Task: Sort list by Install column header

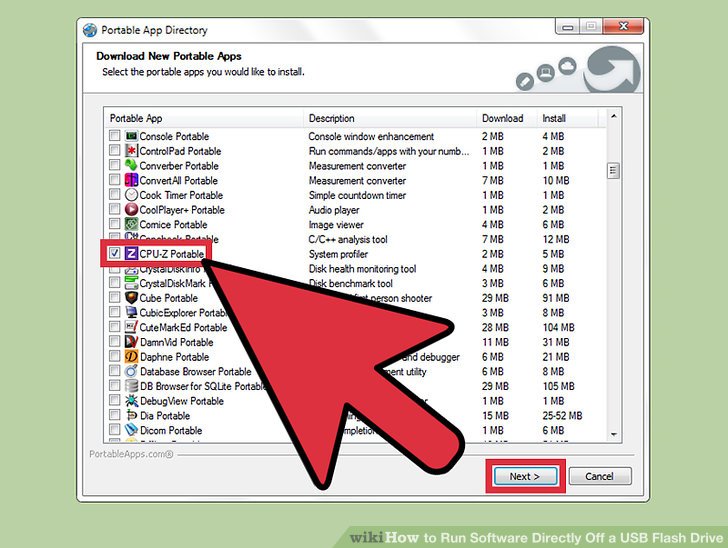Action: tap(567, 118)
